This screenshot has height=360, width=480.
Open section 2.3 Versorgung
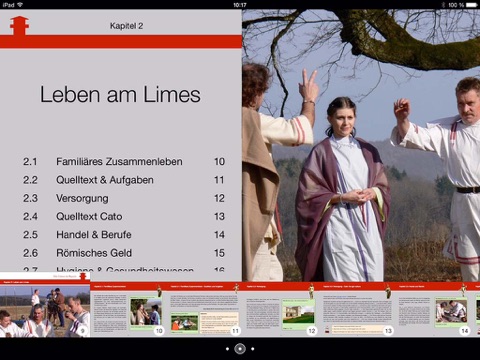[124, 198]
